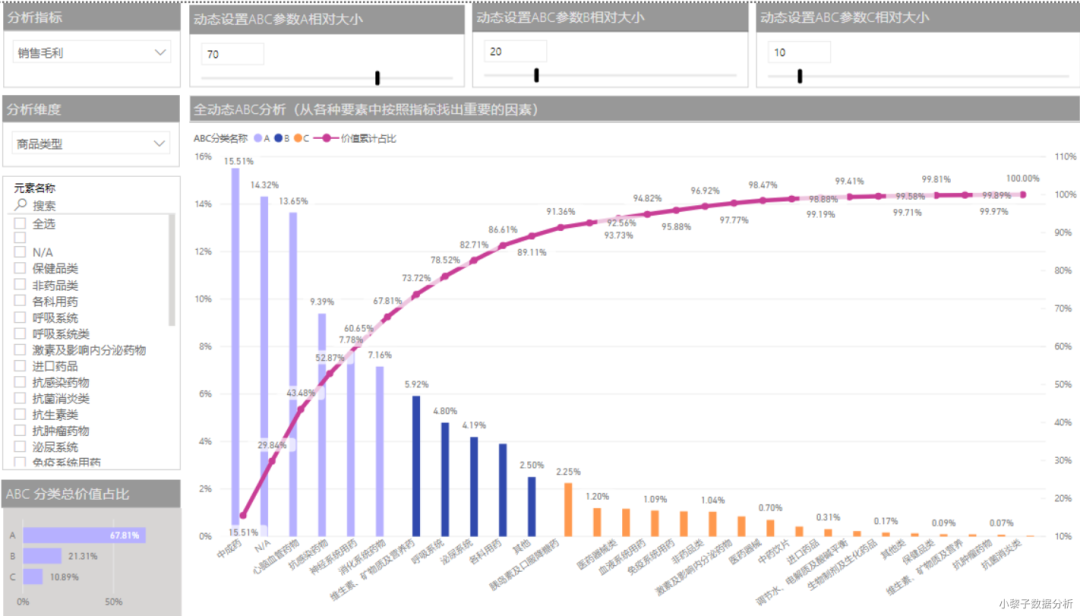Screen dimensions: 1080x616
Task: Select the 进口药品 checkbox
Action: pyautogui.click(x=20, y=366)
